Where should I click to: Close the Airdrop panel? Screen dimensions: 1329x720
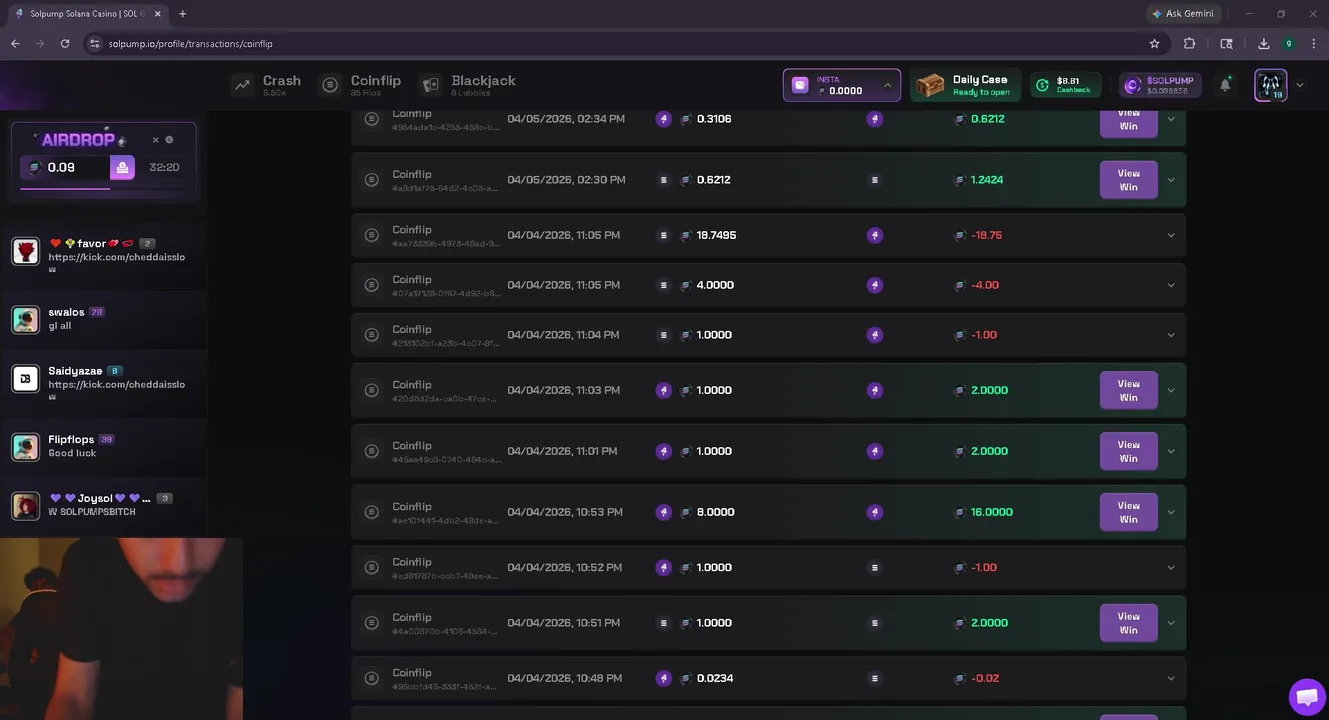[155, 140]
